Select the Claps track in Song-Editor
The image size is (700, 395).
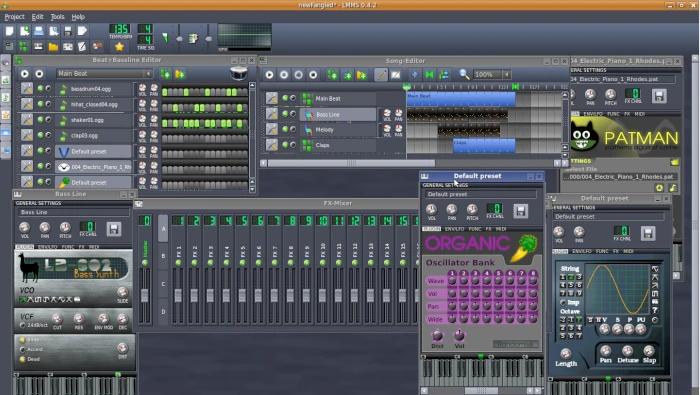pyautogui.click(x=338, y=145)
